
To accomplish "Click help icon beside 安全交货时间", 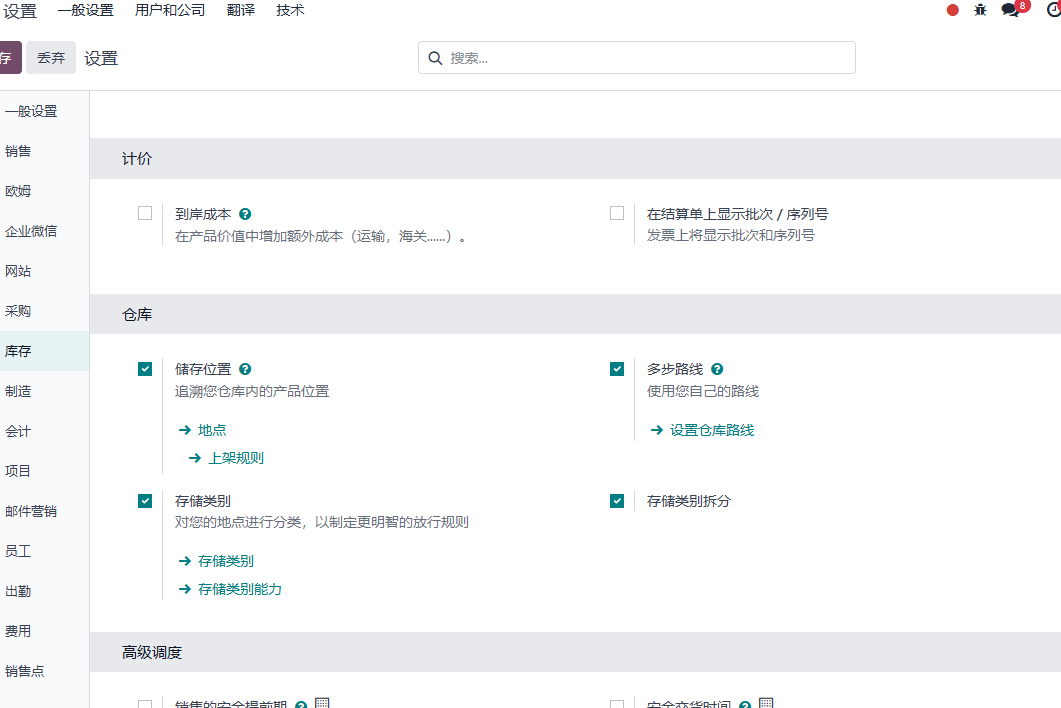I will pos(745,705).
